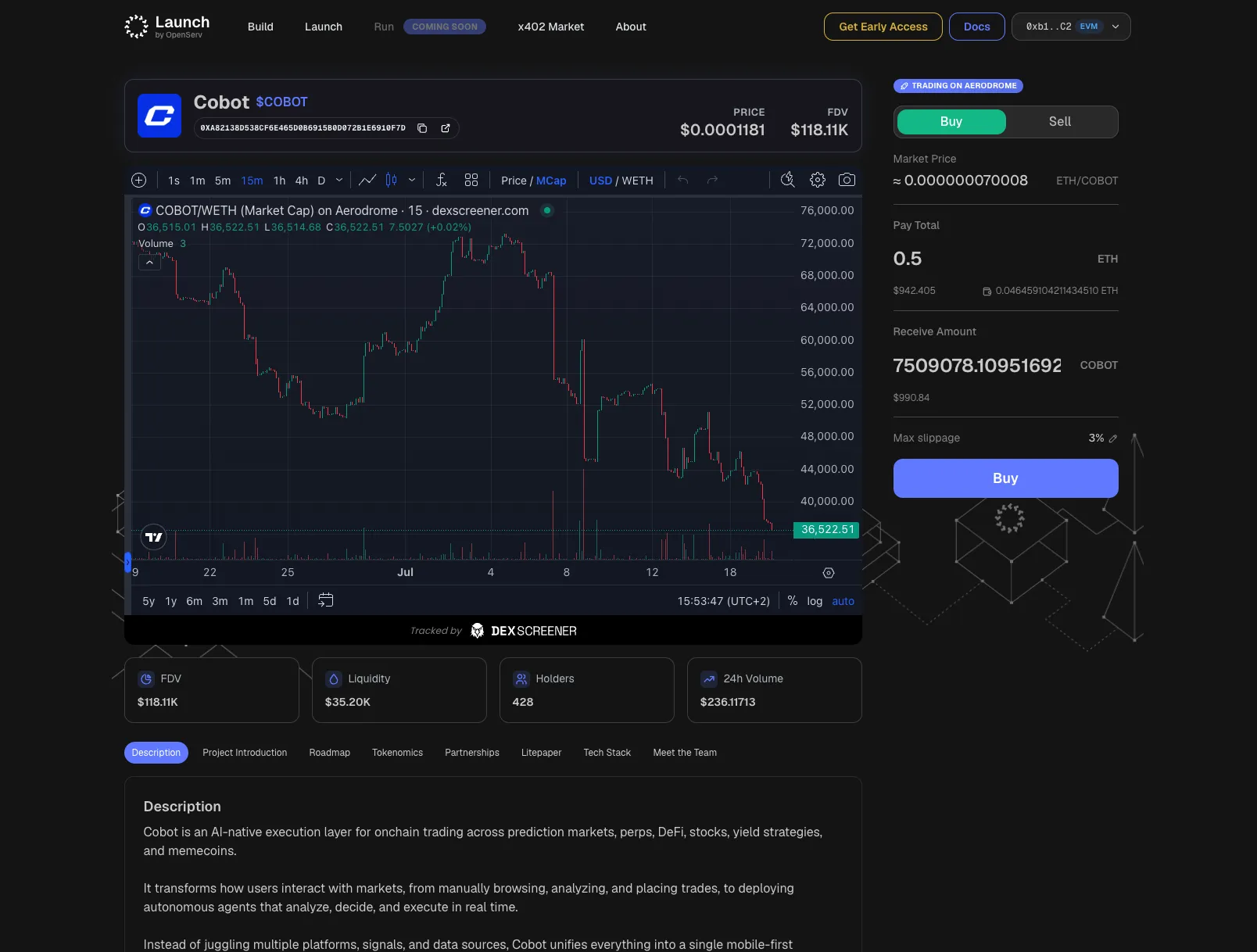Toggle chart to MCap view
This screenshot has width=1257, height=952.
click(551, 181)
